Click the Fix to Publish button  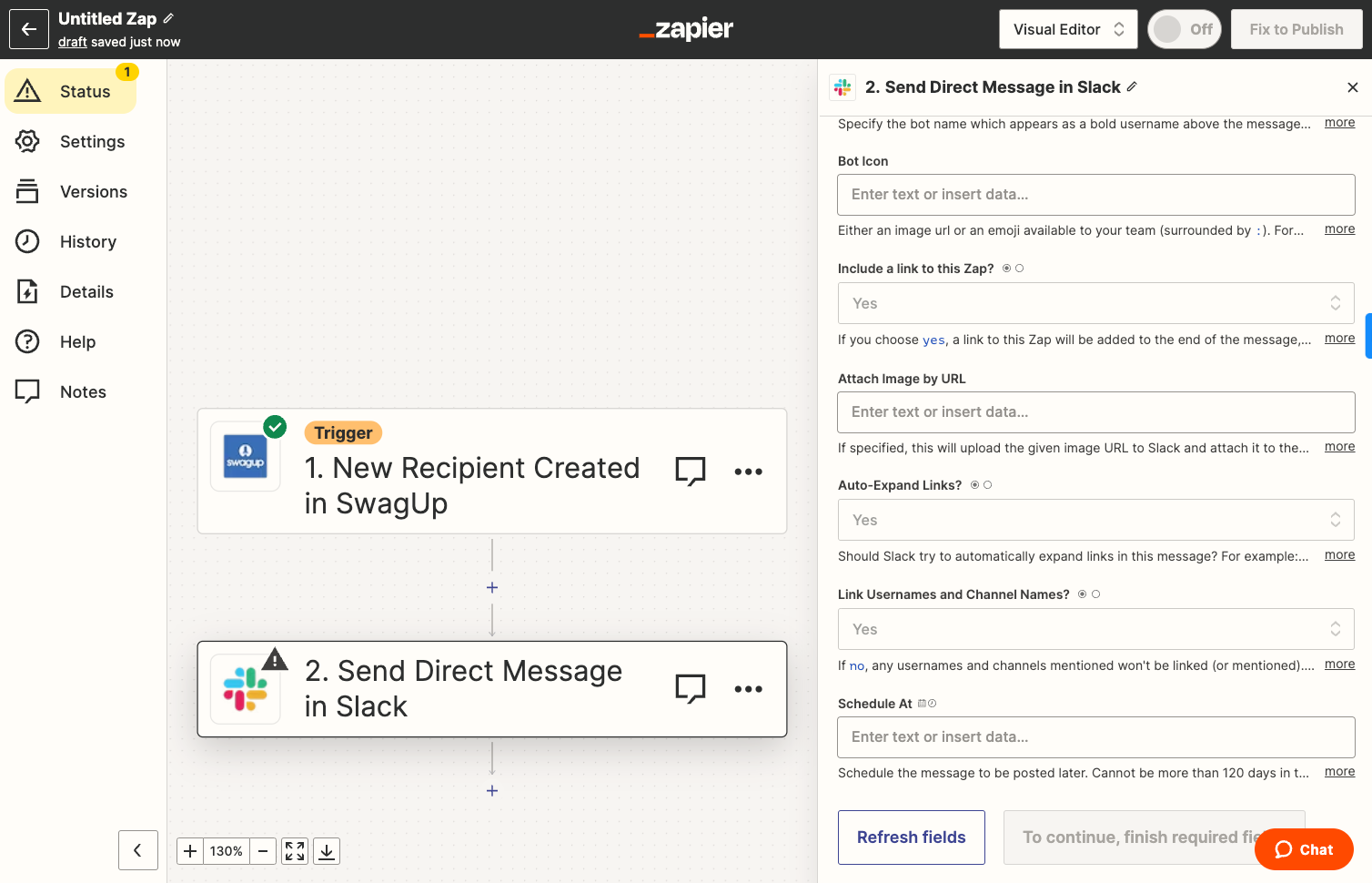(x=1296, y=29)
